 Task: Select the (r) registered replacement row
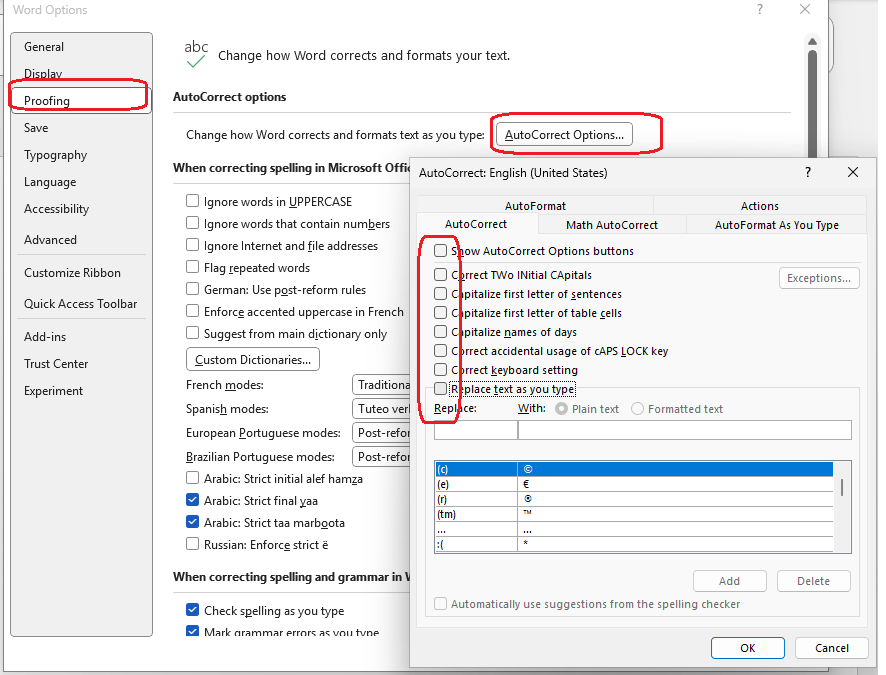(633, 499)
